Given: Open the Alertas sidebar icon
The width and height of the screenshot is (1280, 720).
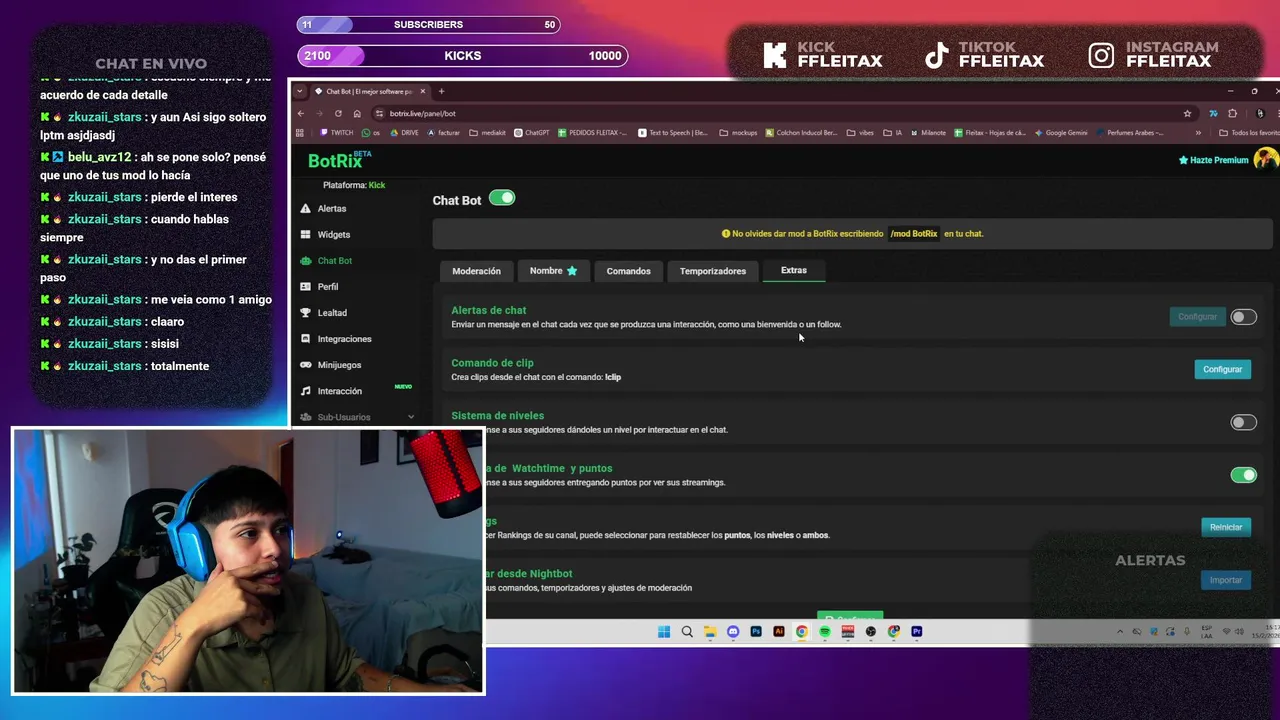Looking at the screenshot, I should pos(306,208).
